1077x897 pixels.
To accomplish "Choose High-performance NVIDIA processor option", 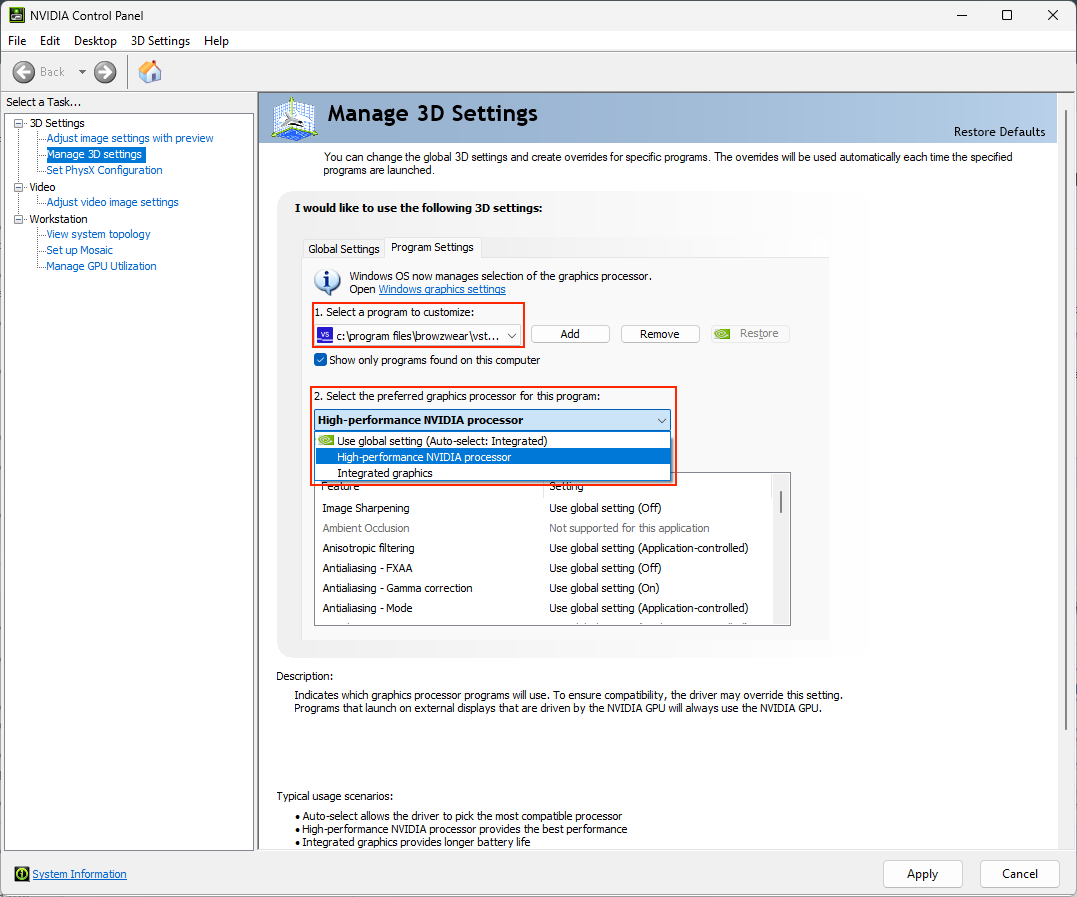I will coord(492,457).
